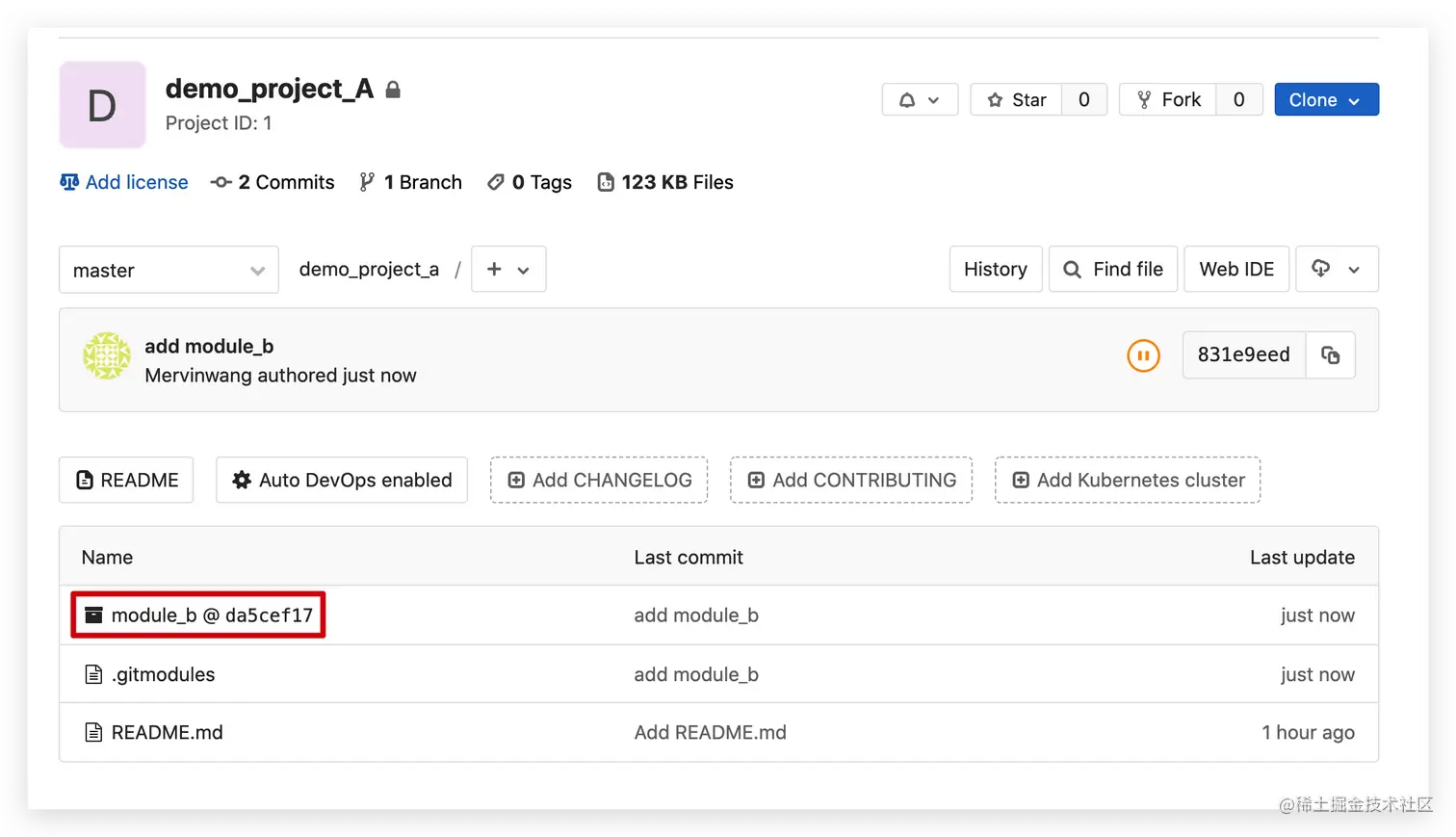Click the add module_b commit on the .gitmodules row
Viewport: 1456px width, 837px height.
click(x=696, y=674)
